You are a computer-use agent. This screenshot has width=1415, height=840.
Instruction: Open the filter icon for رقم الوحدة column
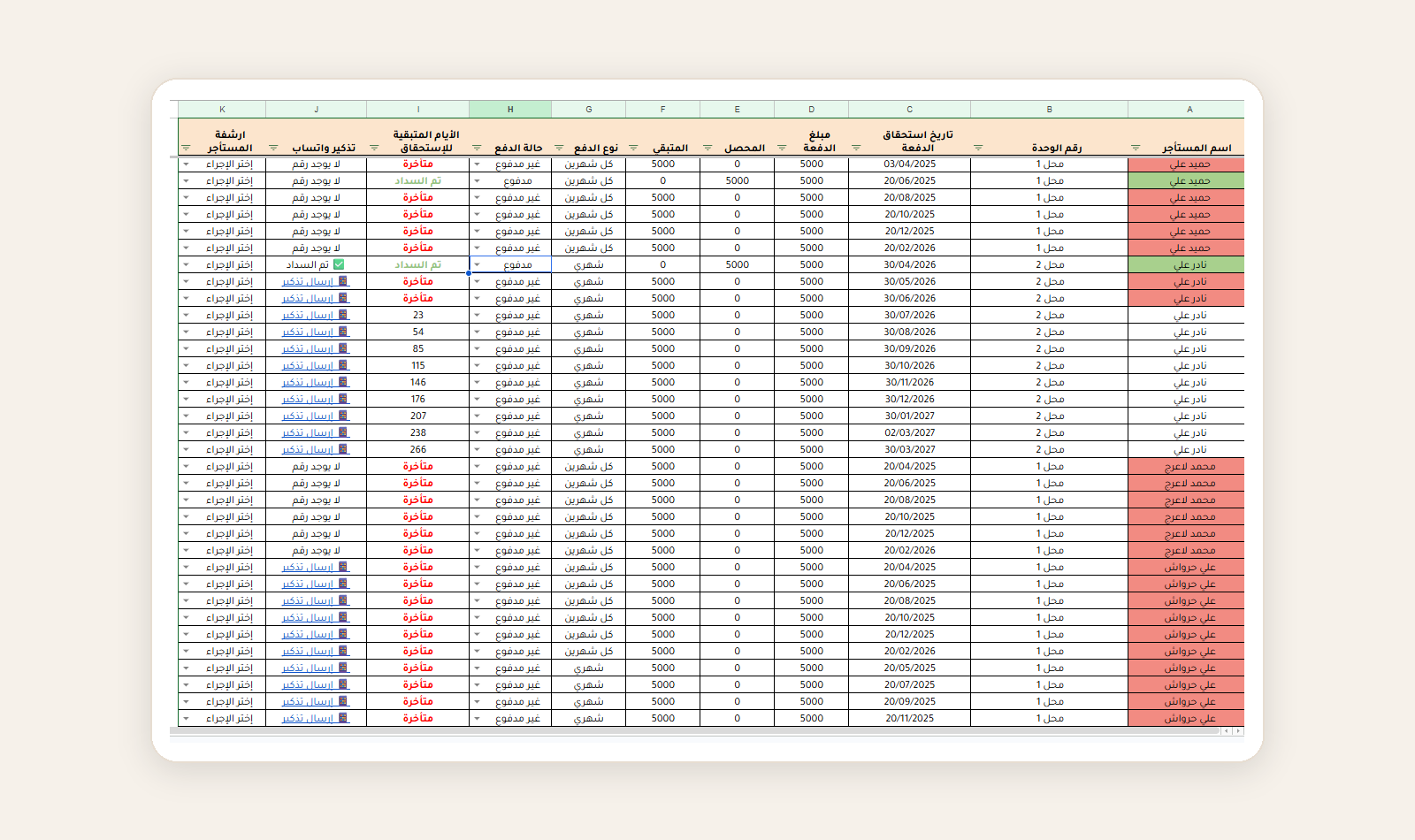click(x=978, y=148)
